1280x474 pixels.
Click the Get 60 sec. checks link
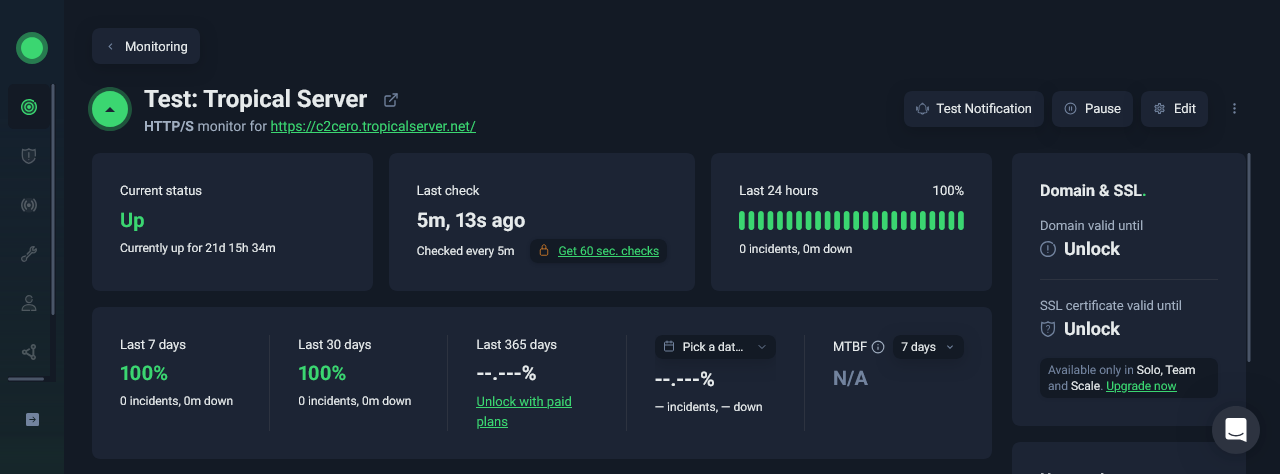point(608,251)
